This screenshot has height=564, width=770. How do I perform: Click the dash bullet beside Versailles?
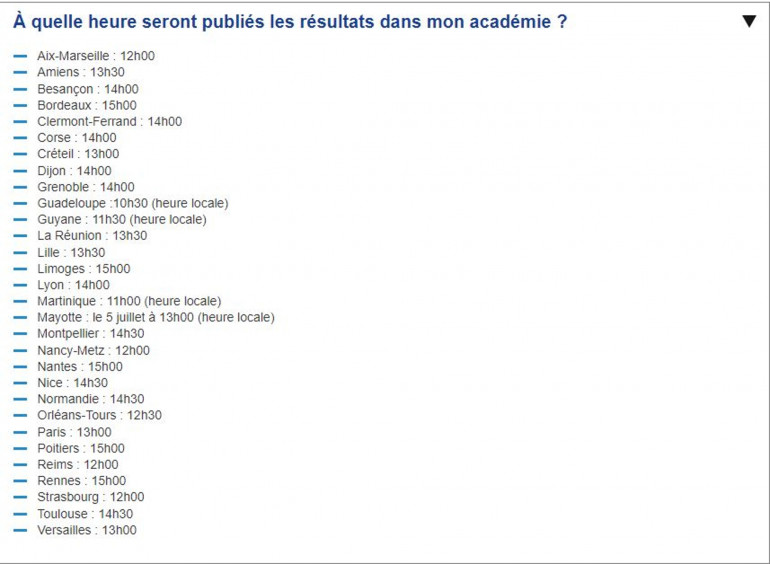tap(20, 530)
